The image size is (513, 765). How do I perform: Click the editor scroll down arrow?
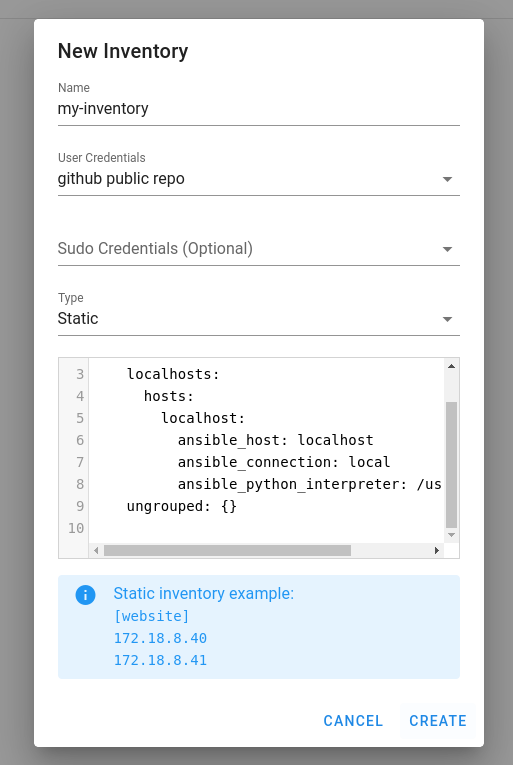click(x=451, y=535)
